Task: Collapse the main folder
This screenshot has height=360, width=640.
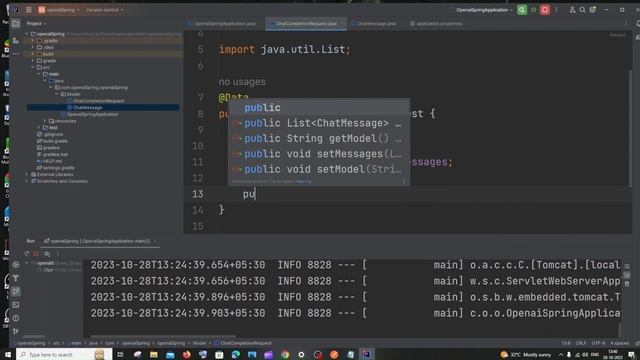Action: pos(39,74)
